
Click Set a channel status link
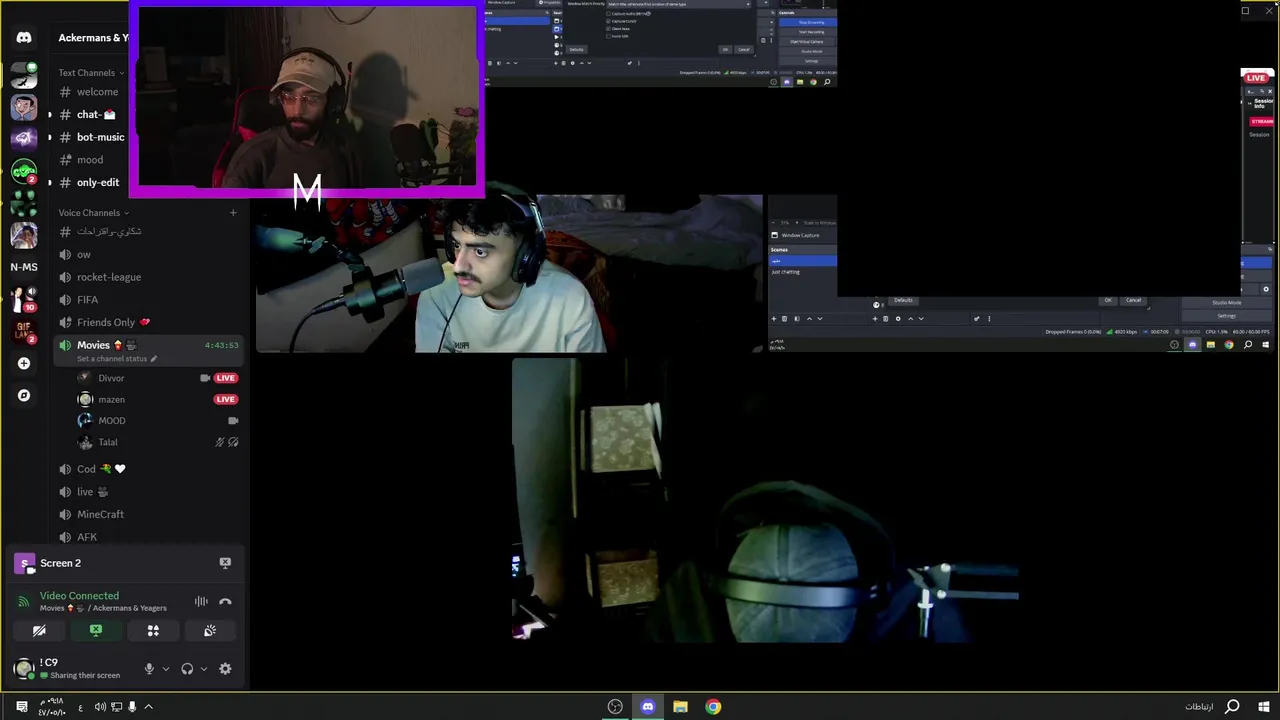click(x=111, y=359)
